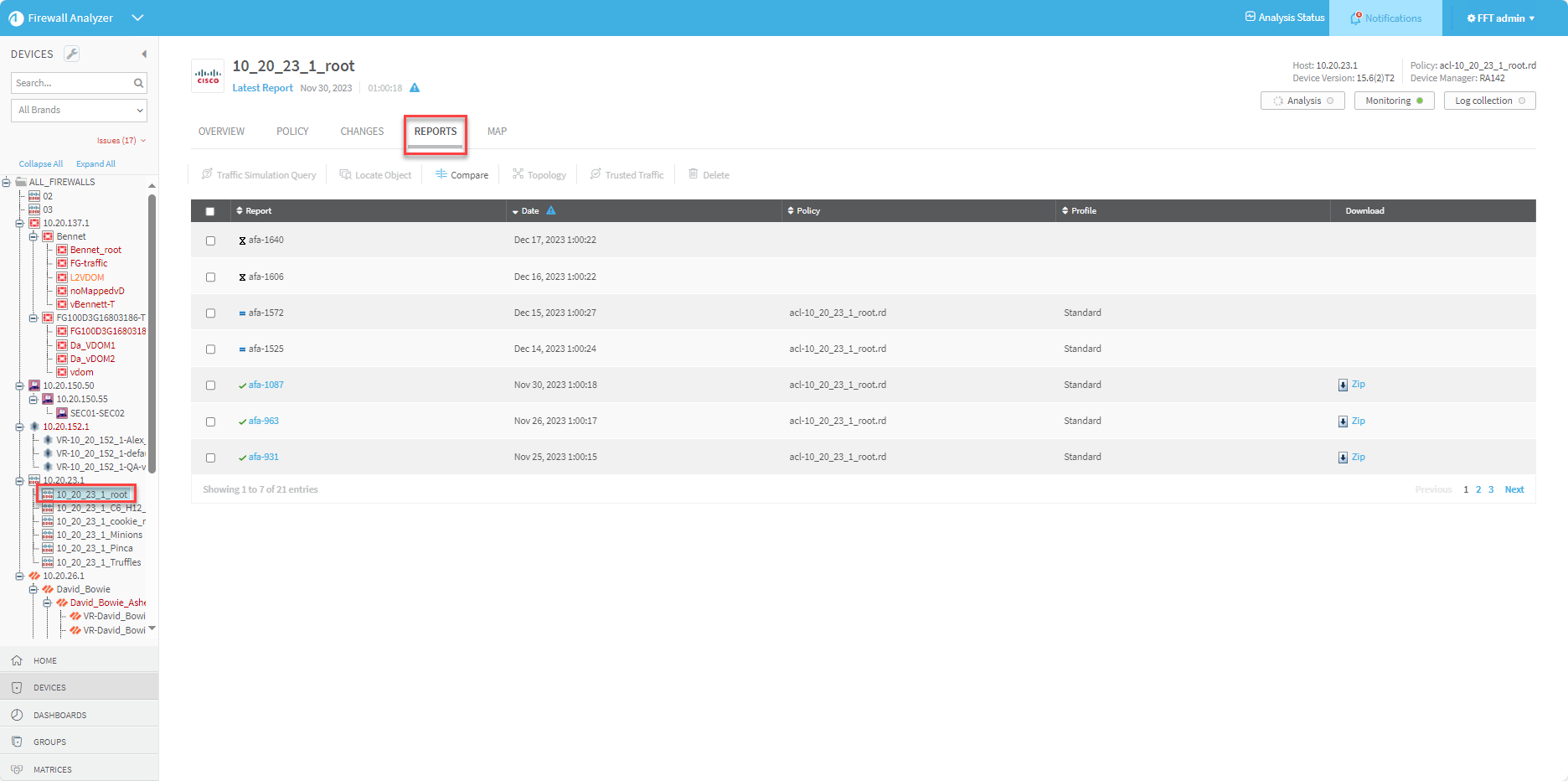
Task: Click the devices wrench settings icon
Action: point(72,54)
